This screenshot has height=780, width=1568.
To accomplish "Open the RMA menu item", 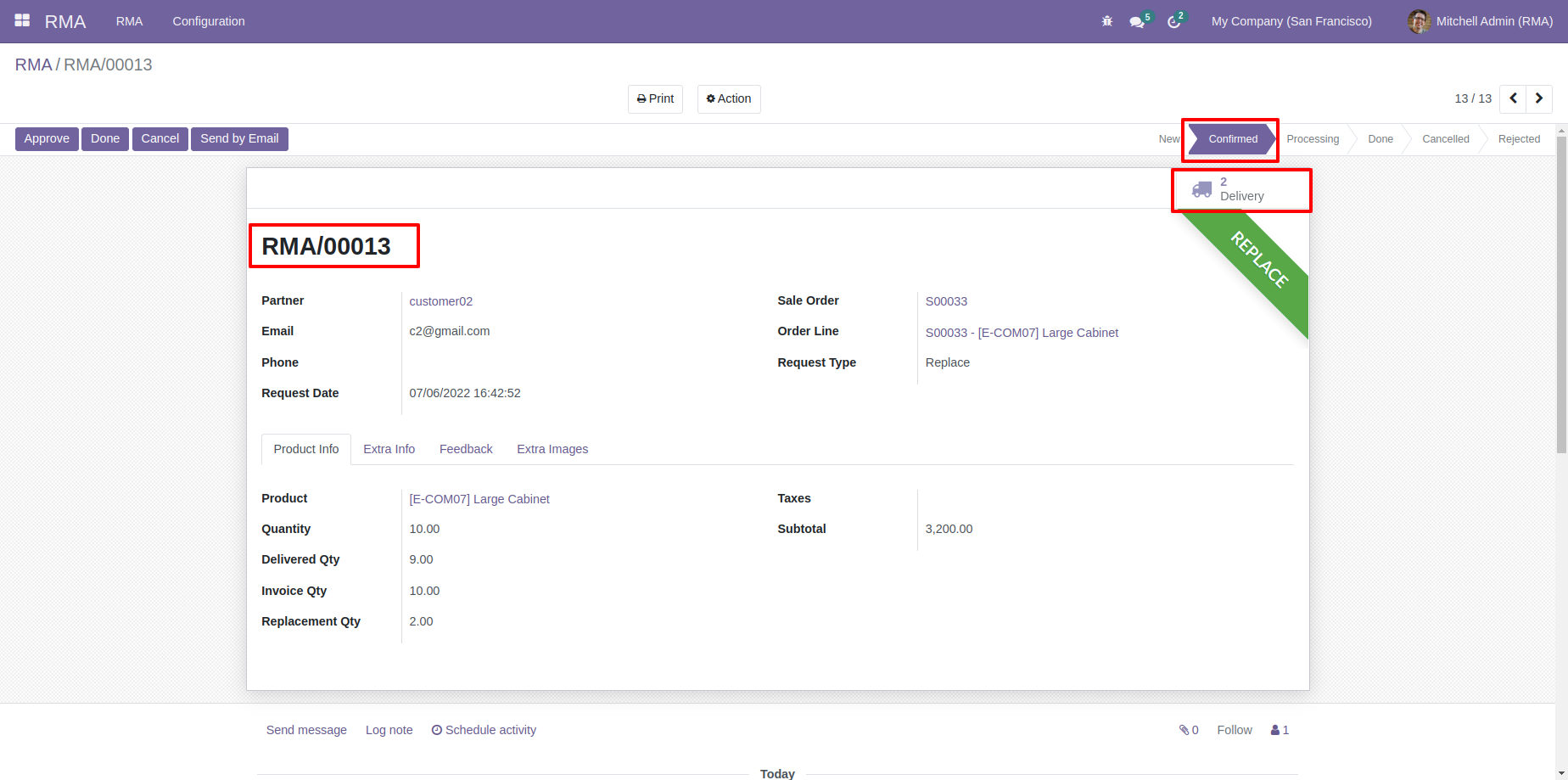I will 129,21.
